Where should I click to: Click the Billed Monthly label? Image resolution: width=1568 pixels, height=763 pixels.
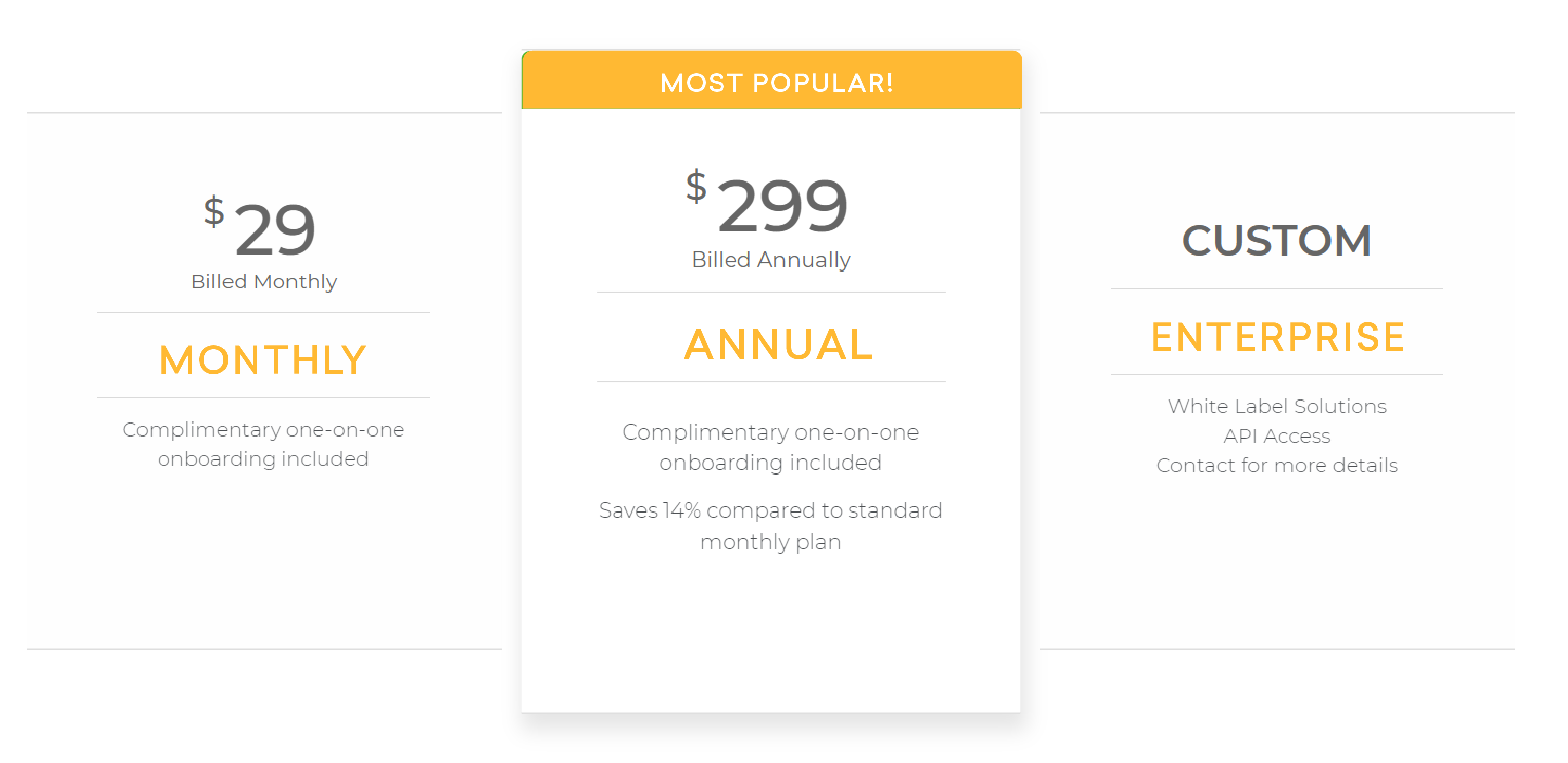click(264, 282)
